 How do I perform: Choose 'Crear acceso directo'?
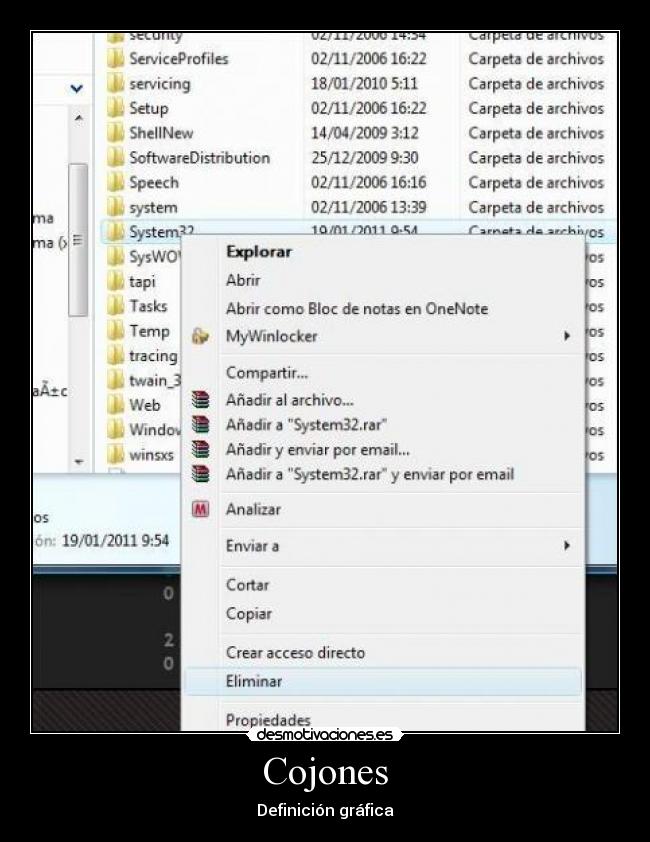[295, 652]
